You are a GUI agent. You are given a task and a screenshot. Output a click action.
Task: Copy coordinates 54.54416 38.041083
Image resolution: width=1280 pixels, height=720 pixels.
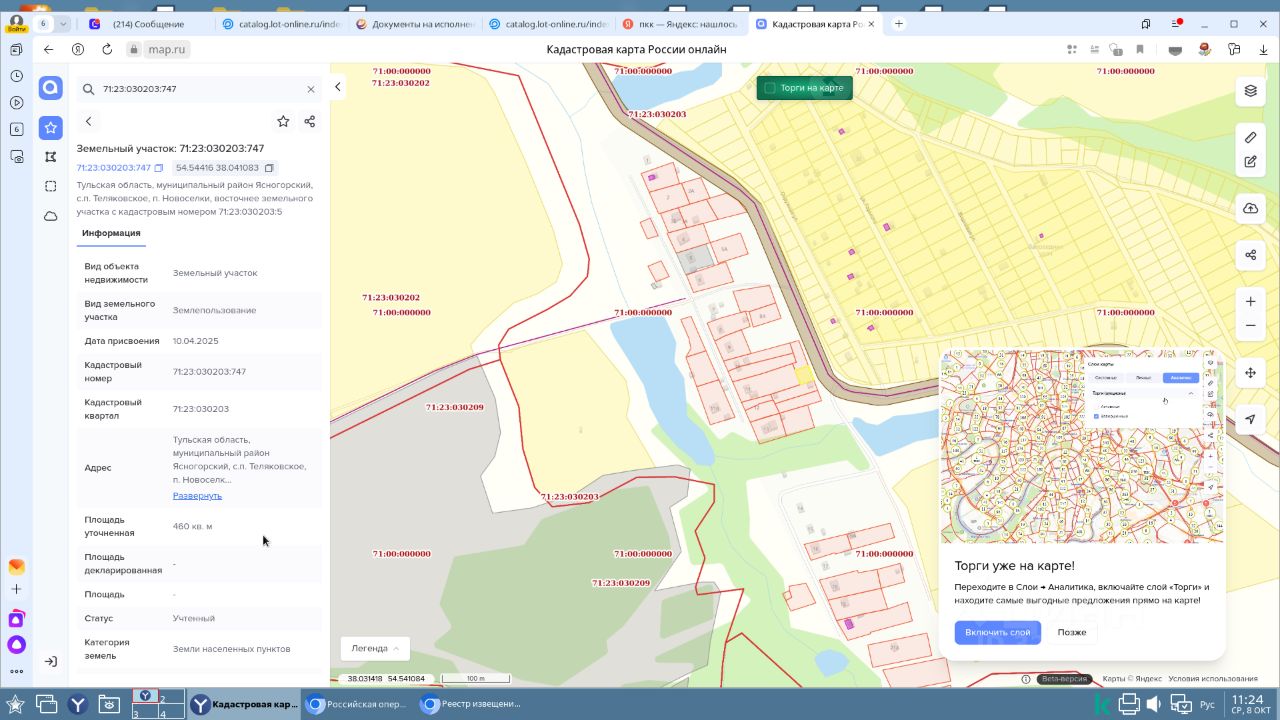pos(269,168)
